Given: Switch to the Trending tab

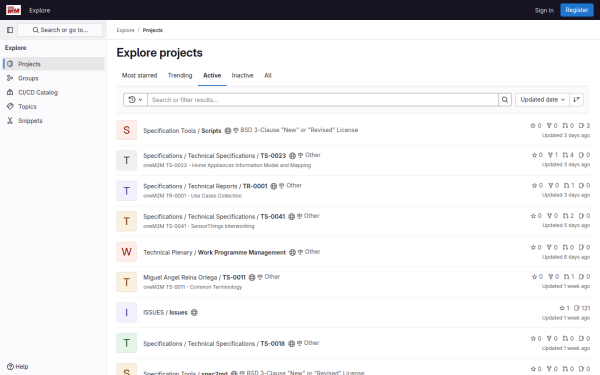Looking at the screenshot, I should pyautogui.click(x=180, y=75).
